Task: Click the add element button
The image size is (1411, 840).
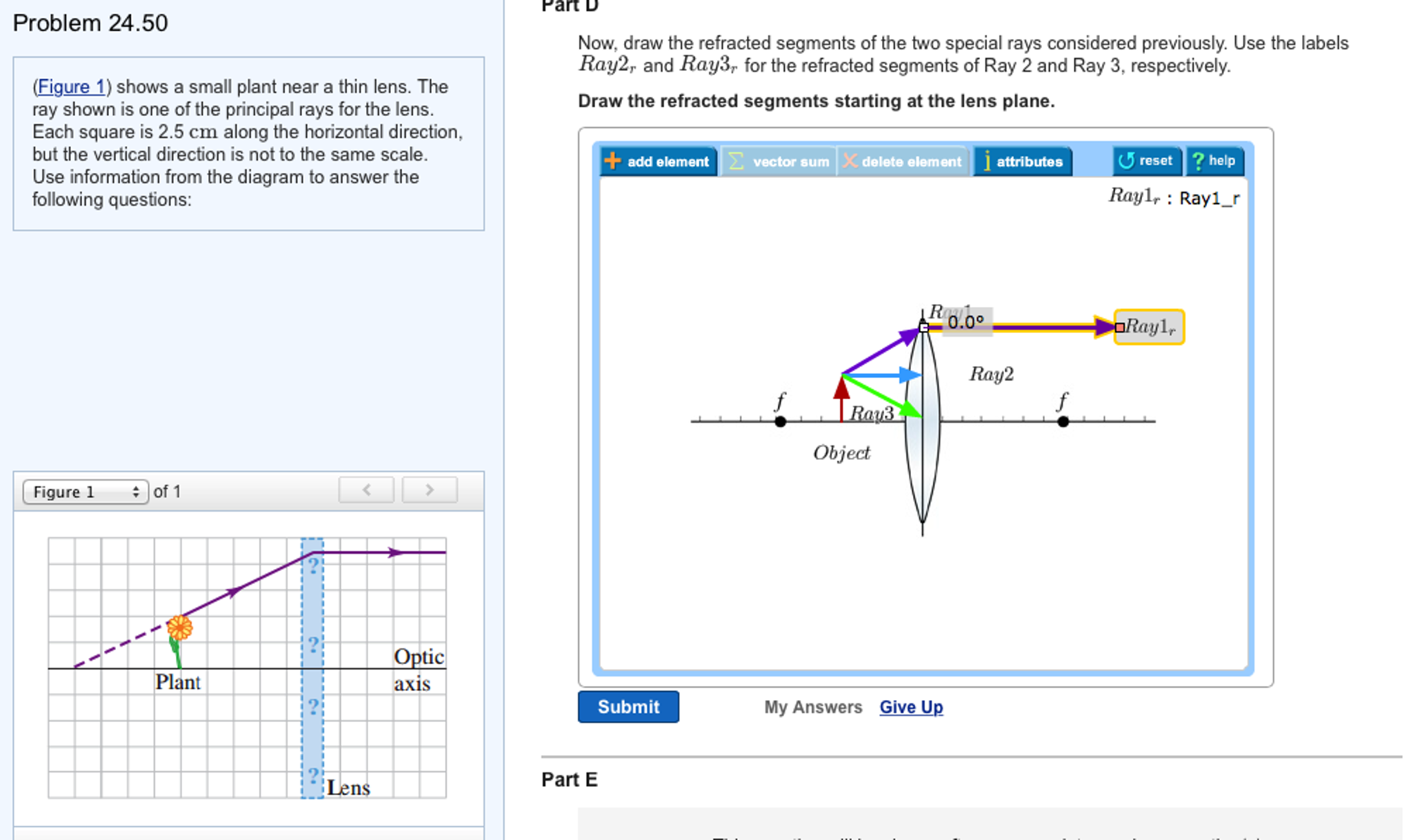Action: coord(658,161)
